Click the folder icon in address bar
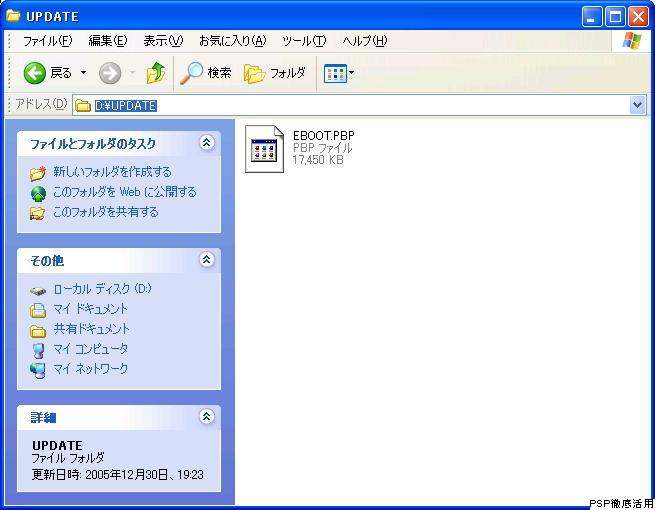This screenshot has height=510, width=655. point(83,106)
